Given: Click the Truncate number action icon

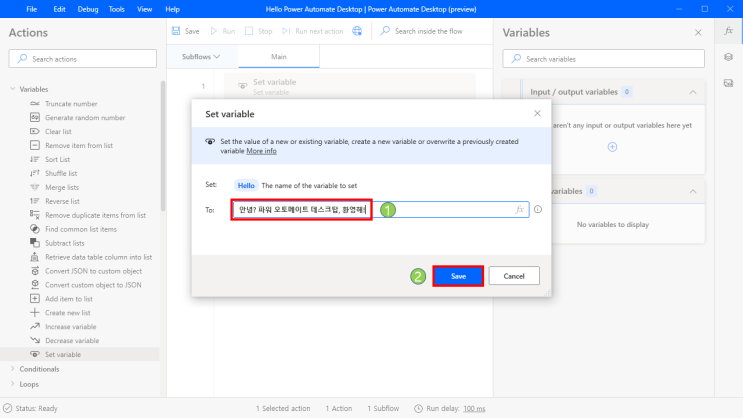Looking at the screenshot, I should click(x=35, y=103).
